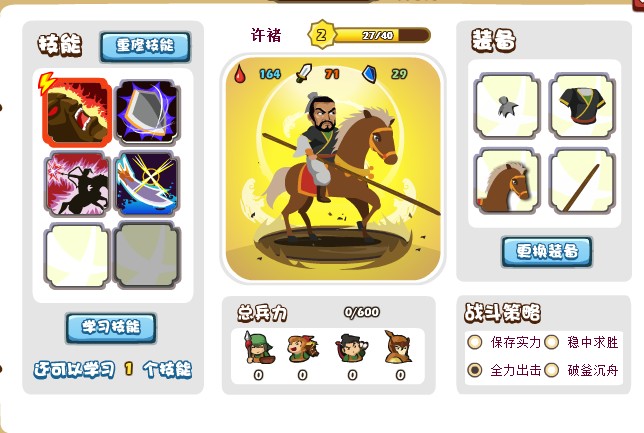644x433 pixels.
Task: Select the roaring beast skill icon
Action: 77,113
